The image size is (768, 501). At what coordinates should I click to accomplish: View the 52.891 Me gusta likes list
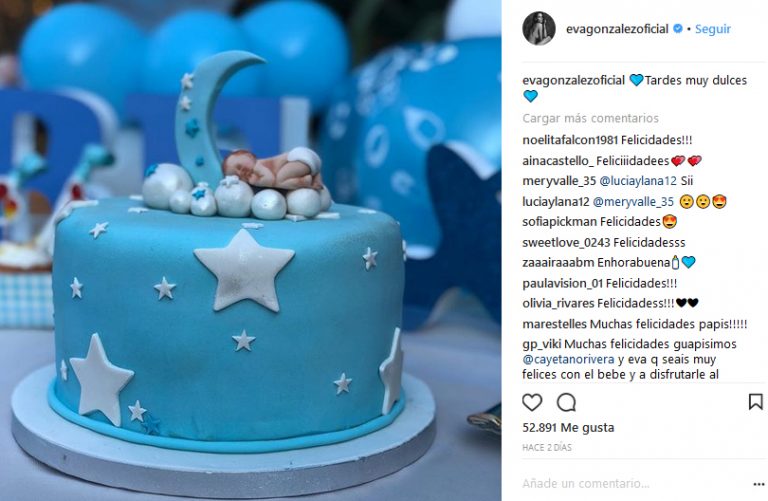568,428
